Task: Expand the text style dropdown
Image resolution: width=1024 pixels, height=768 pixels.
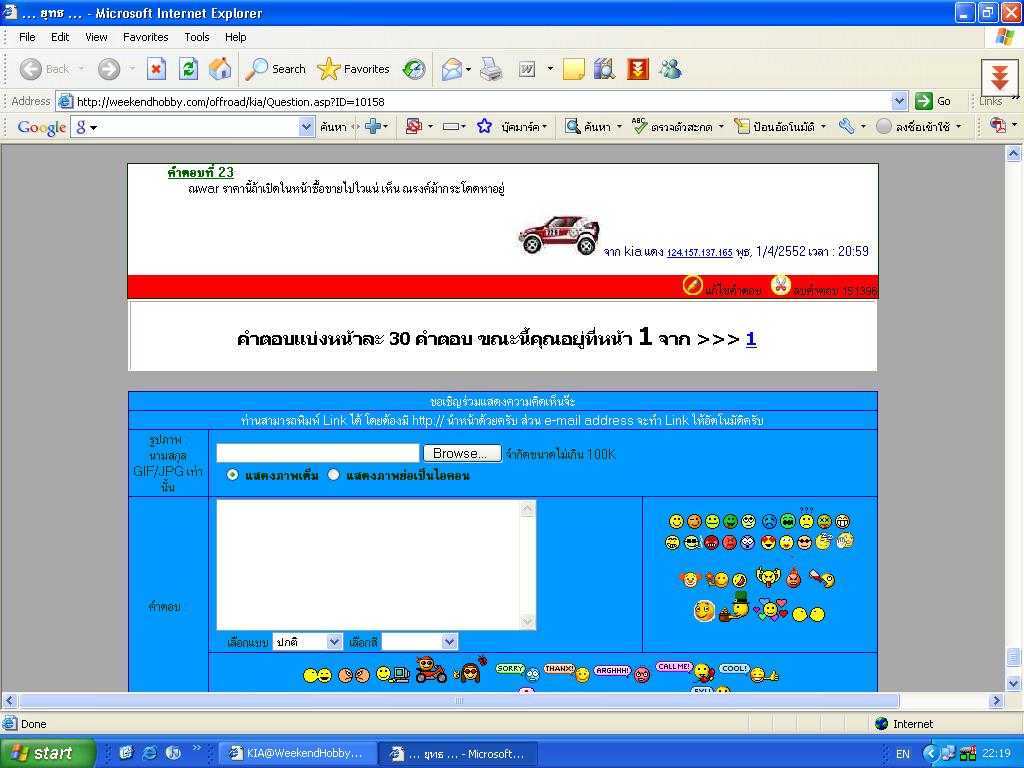Action: point(307,642)
